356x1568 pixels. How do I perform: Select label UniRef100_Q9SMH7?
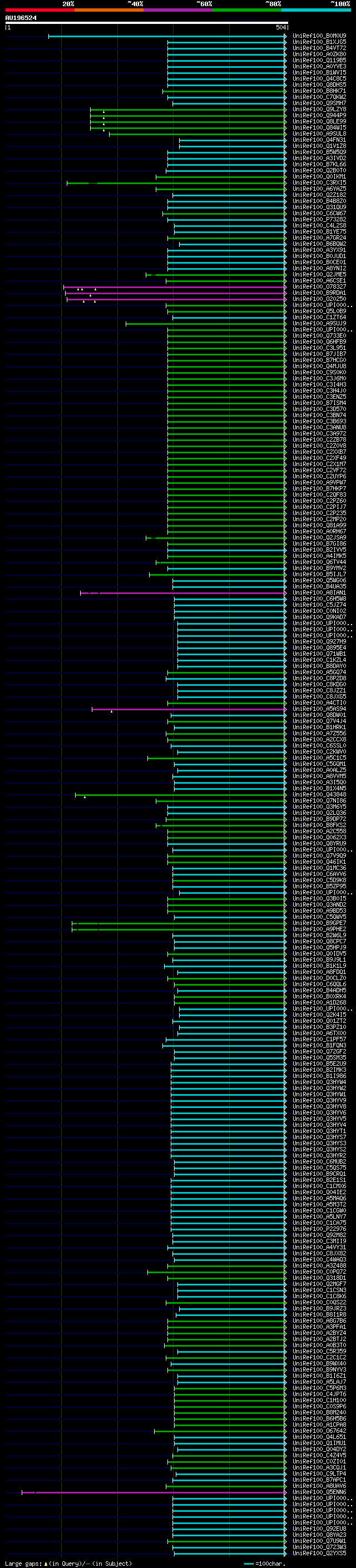pyautogui.click(x=319, y=103)
